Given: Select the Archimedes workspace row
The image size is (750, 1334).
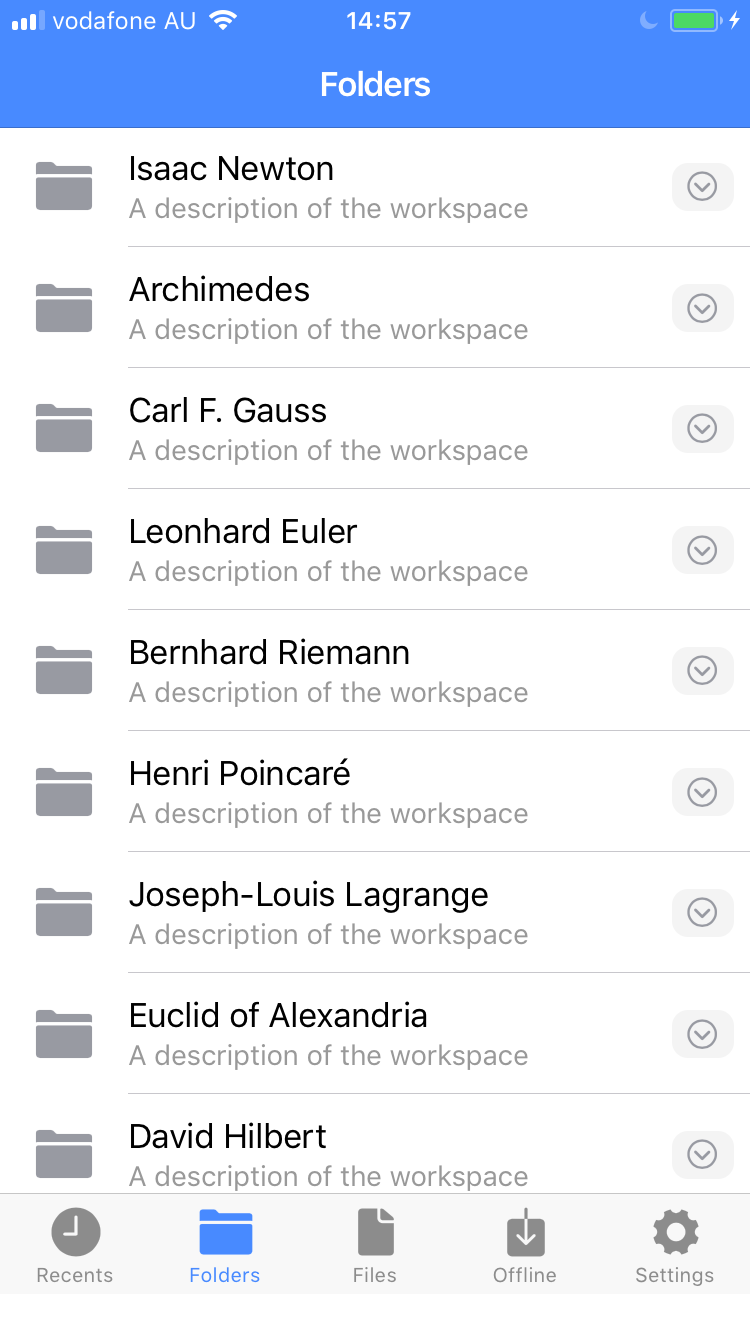Looking at the screenshot, I should tap(300, 307).
